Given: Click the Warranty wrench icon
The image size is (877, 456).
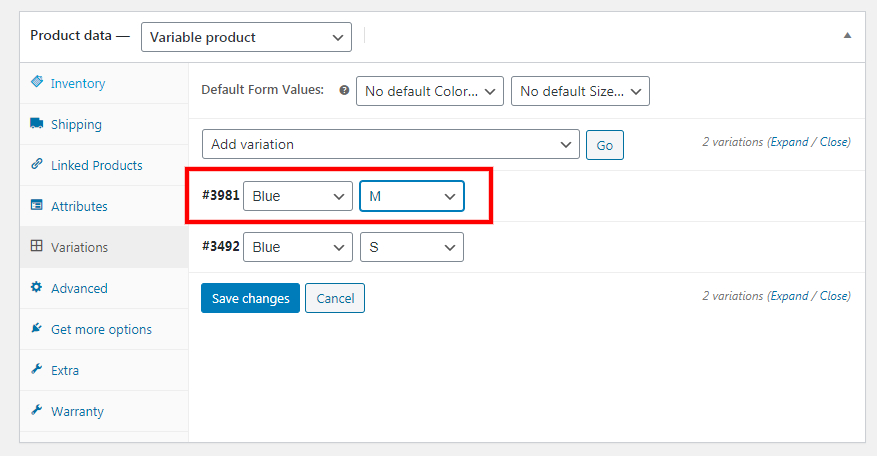Looking at the screenshot, I should point(37,410).
